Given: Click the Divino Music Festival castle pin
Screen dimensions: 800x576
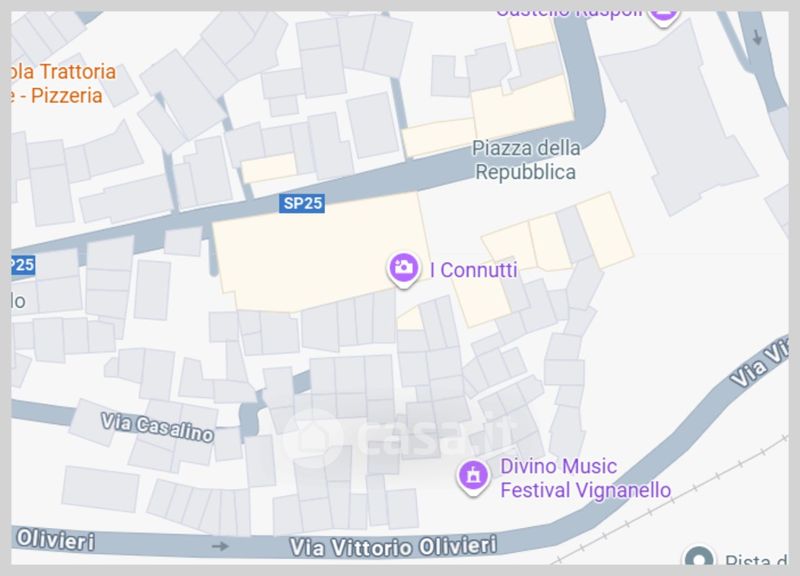Looking at the screenshot, I should [x=473, y=478].
